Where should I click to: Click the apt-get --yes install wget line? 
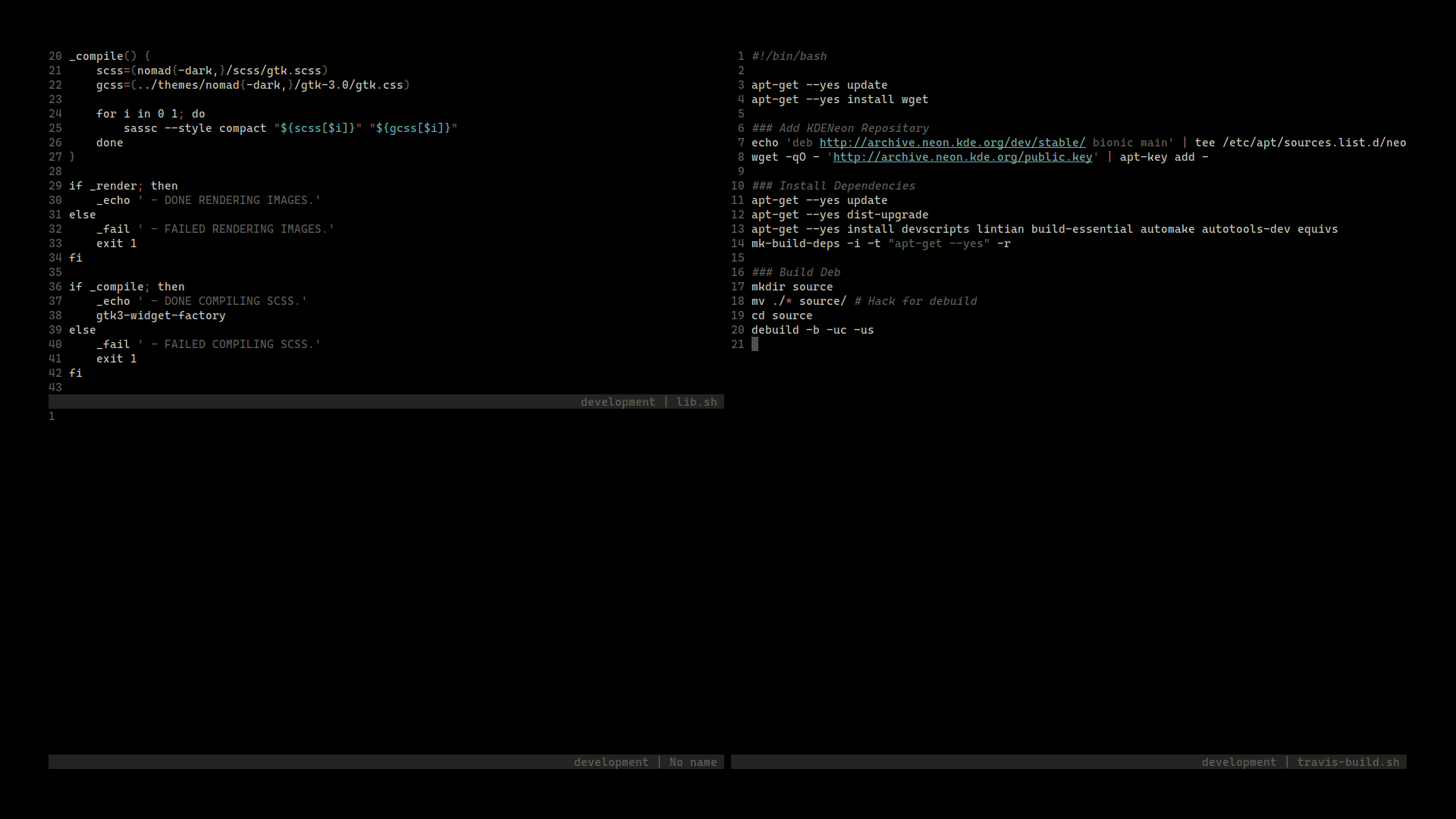coord(839,99)
